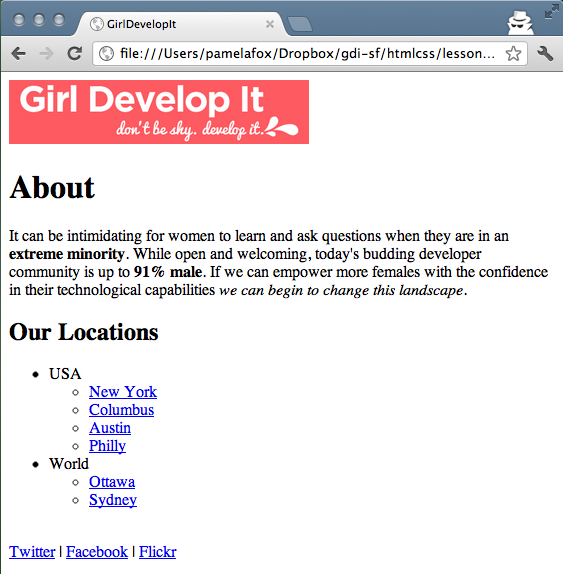The image size is (563, 574).
Task: Click the Girl Develop It logo banner
Action: tap(159, 112)
